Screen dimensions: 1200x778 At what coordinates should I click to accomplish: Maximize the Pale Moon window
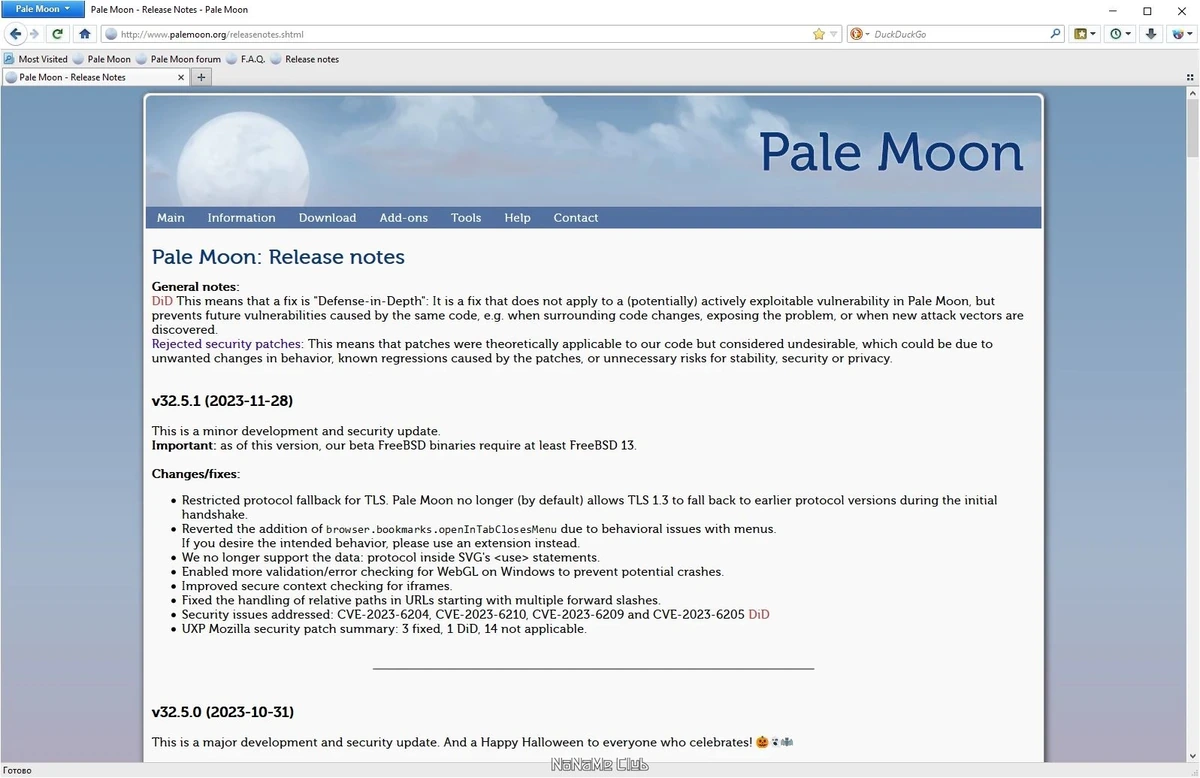point(1147,10)
